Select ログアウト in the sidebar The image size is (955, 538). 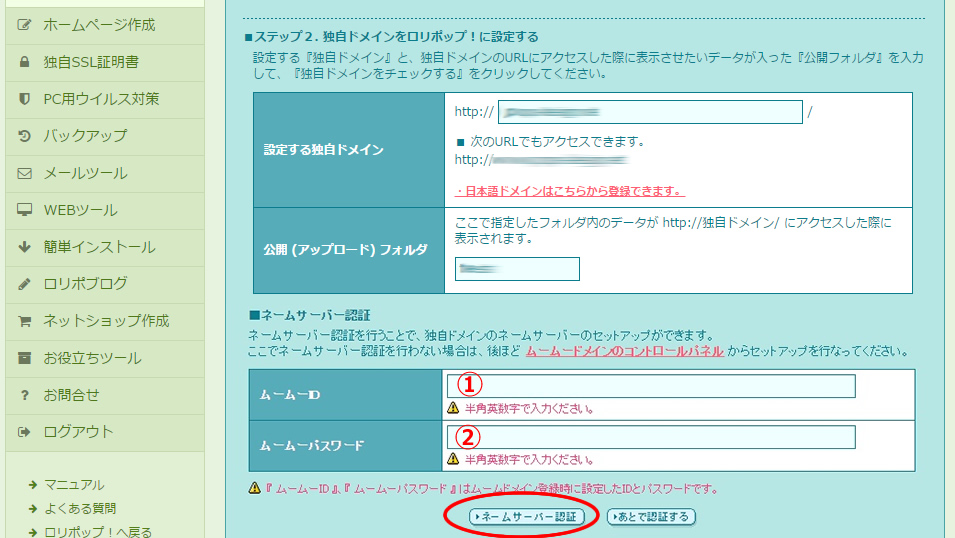coord(105,433)
